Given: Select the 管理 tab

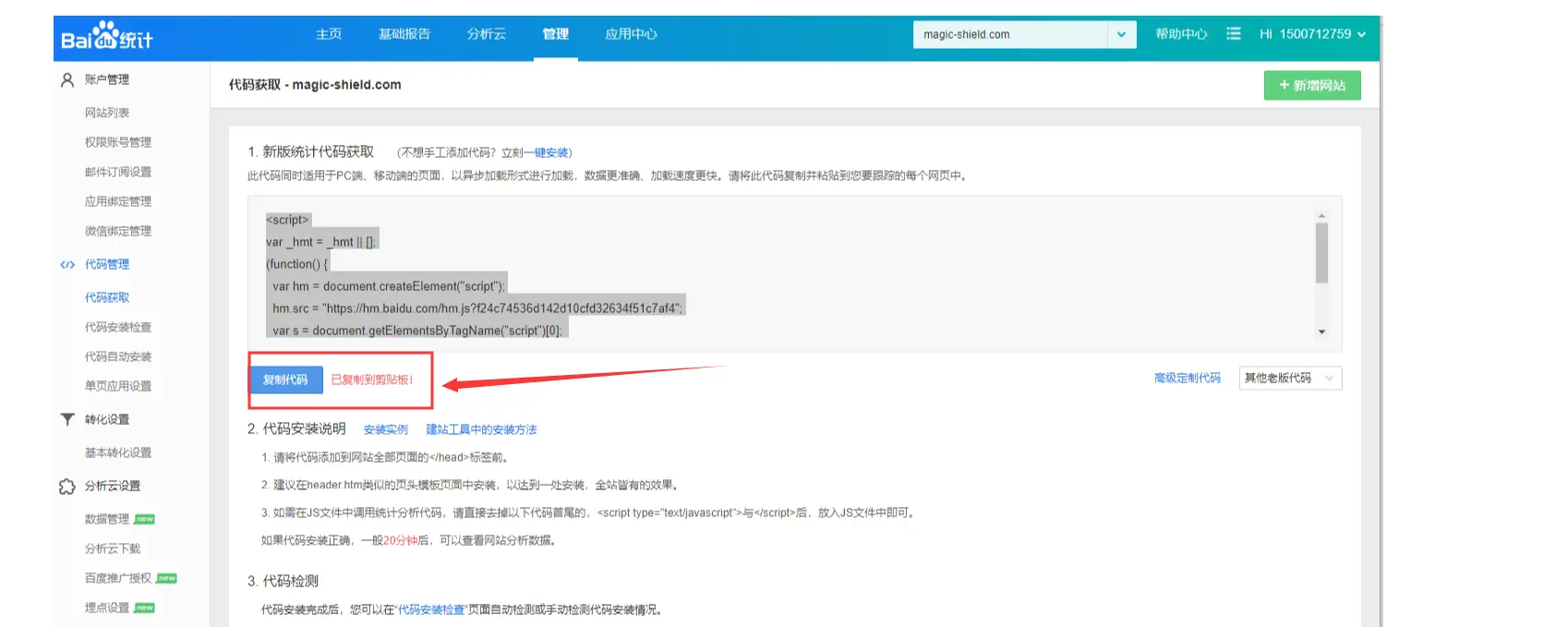Looking at the screenshot, I should [556, 34].
